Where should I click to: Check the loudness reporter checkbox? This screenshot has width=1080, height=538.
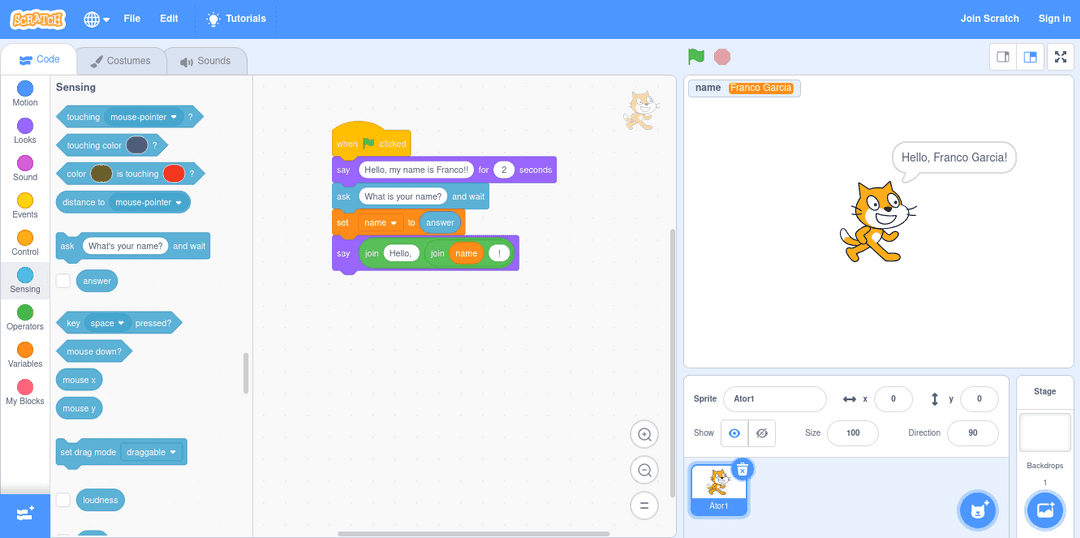click(x=63, y=499)
